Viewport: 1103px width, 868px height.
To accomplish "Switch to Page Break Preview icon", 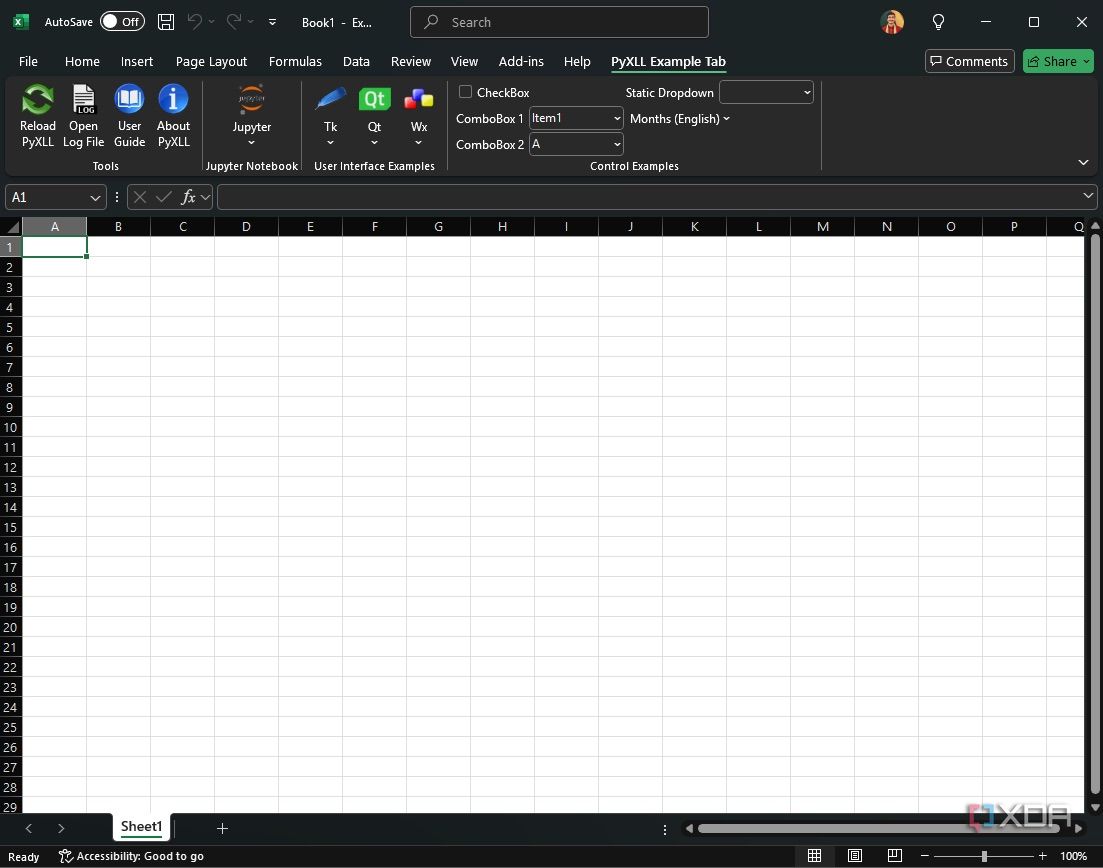I will [895, 855].
